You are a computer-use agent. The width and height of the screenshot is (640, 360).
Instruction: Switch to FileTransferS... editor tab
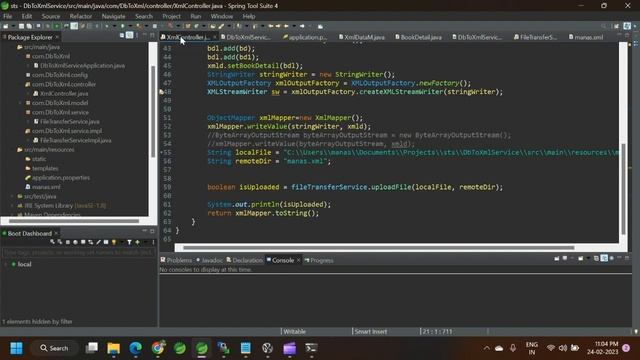(535, 37)
